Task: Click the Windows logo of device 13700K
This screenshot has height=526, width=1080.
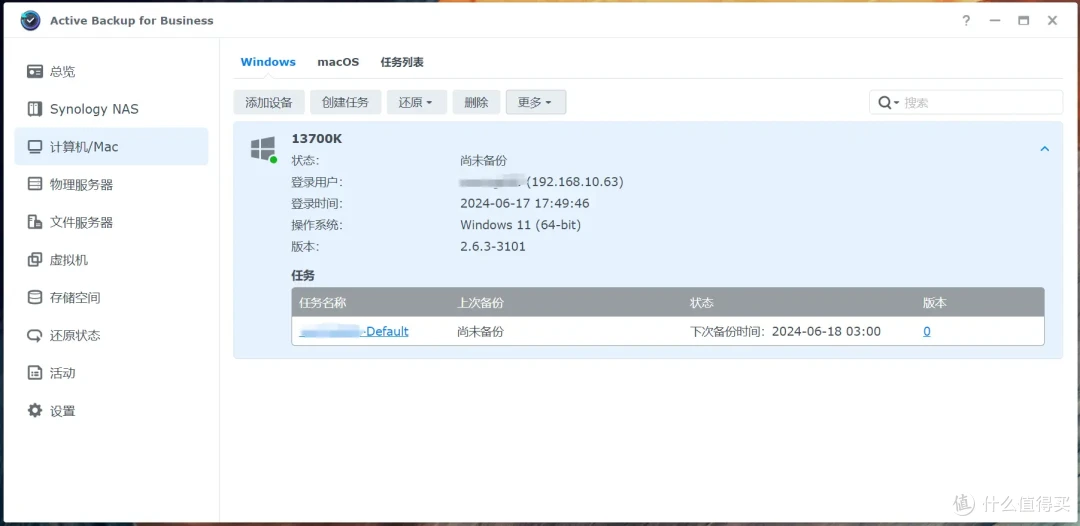Action: tap(262, 148)
